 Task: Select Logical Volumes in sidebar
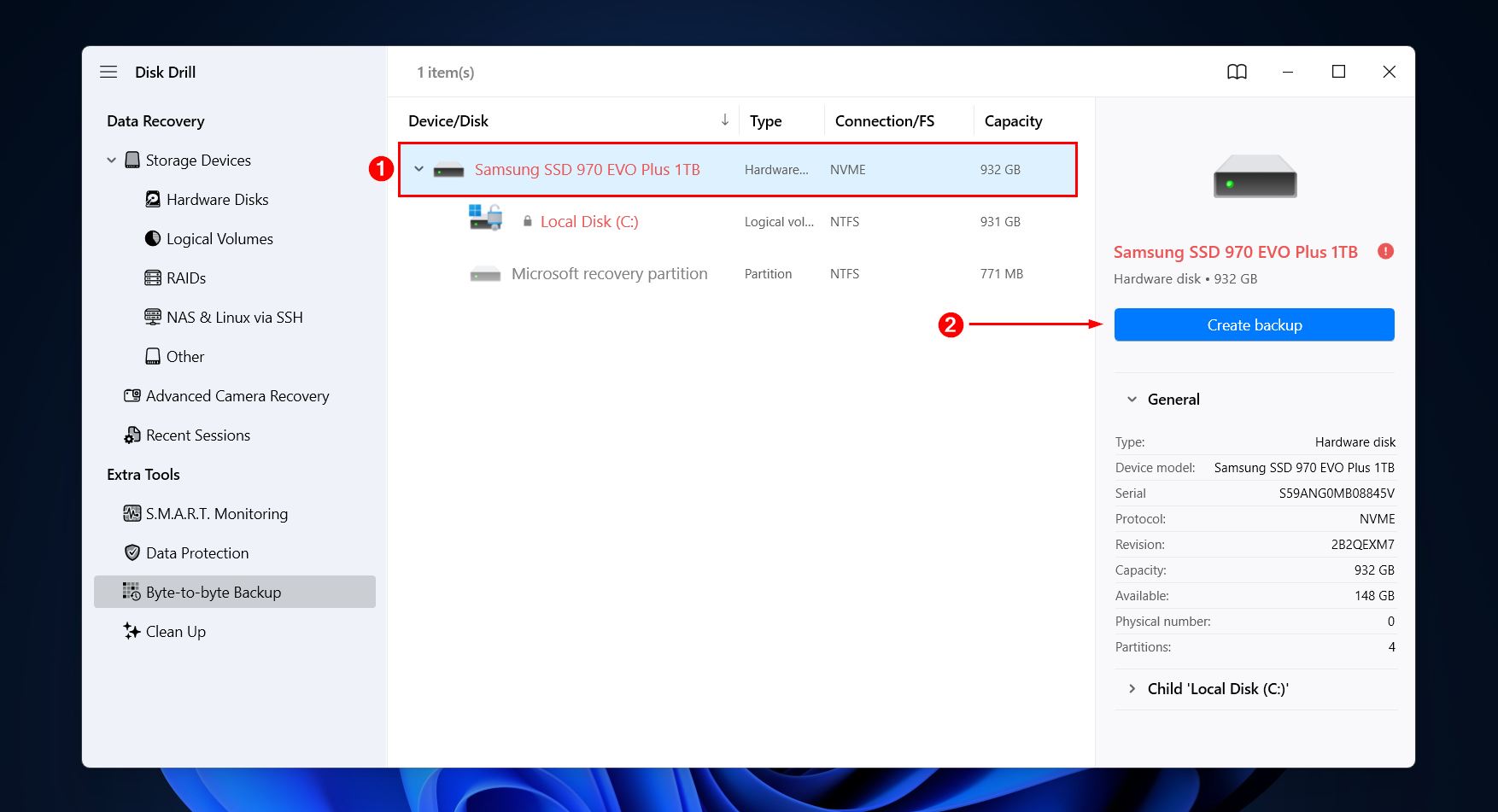click(219, 239)
